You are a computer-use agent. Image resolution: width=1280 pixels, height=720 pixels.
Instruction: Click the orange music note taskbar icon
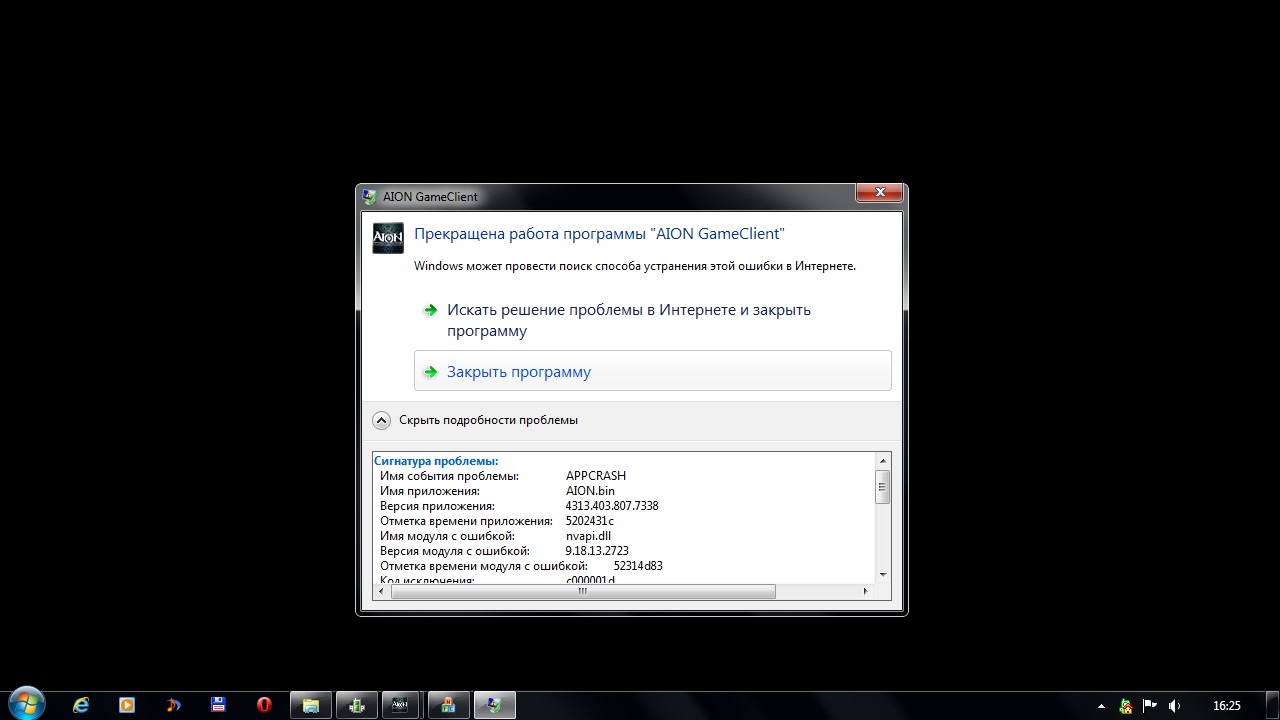point(173,705)
